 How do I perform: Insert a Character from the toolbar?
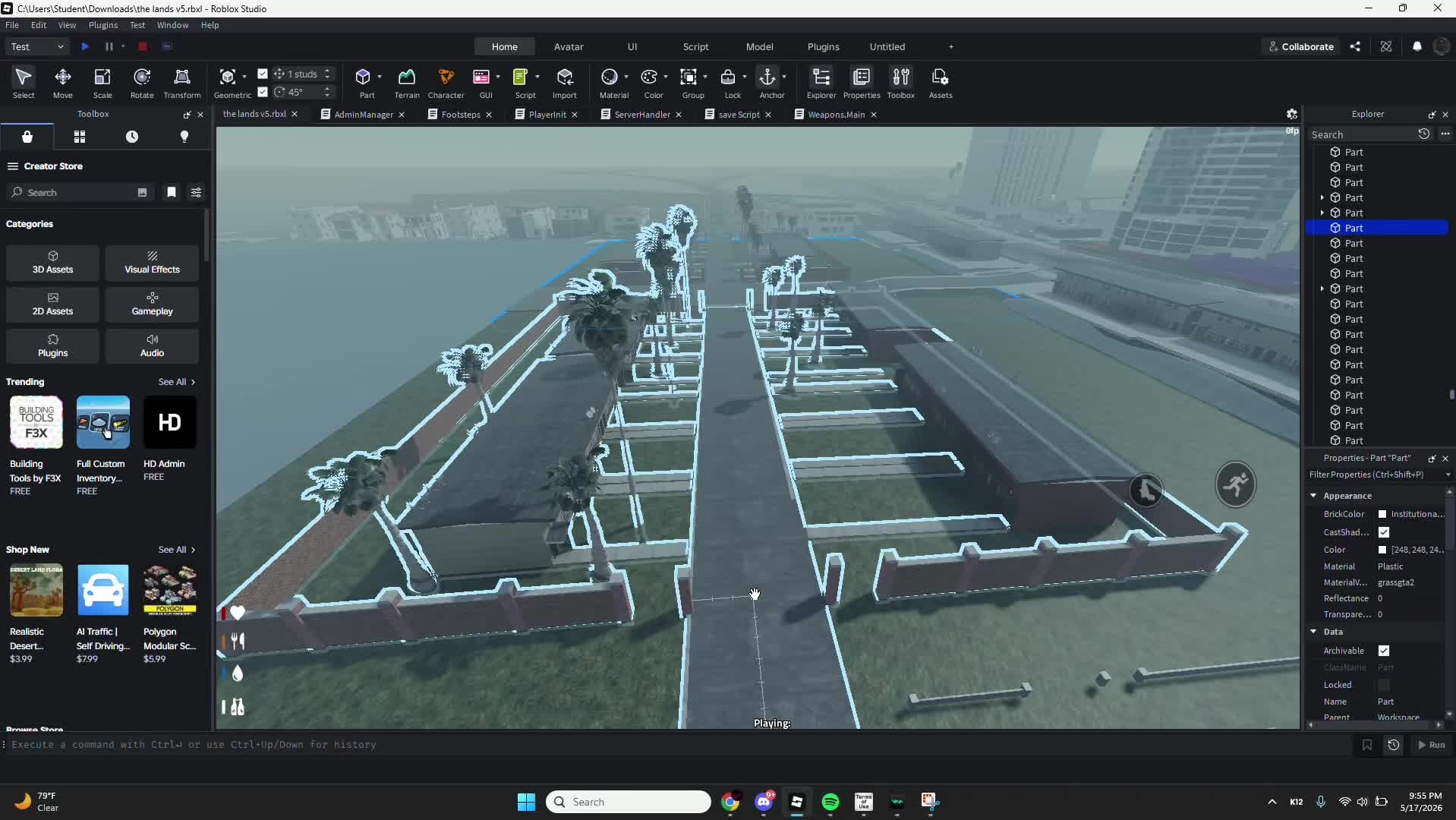(446, 83)
